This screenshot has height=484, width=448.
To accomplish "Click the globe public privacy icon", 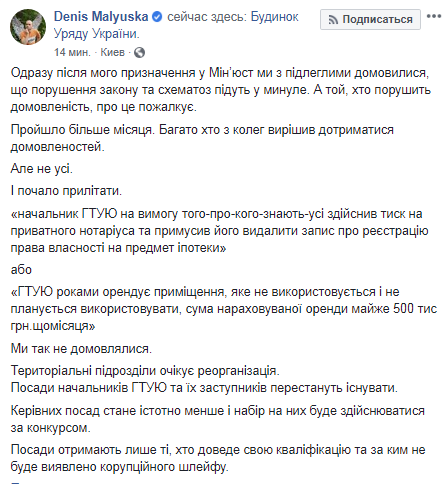I will [x=139, y=53].
